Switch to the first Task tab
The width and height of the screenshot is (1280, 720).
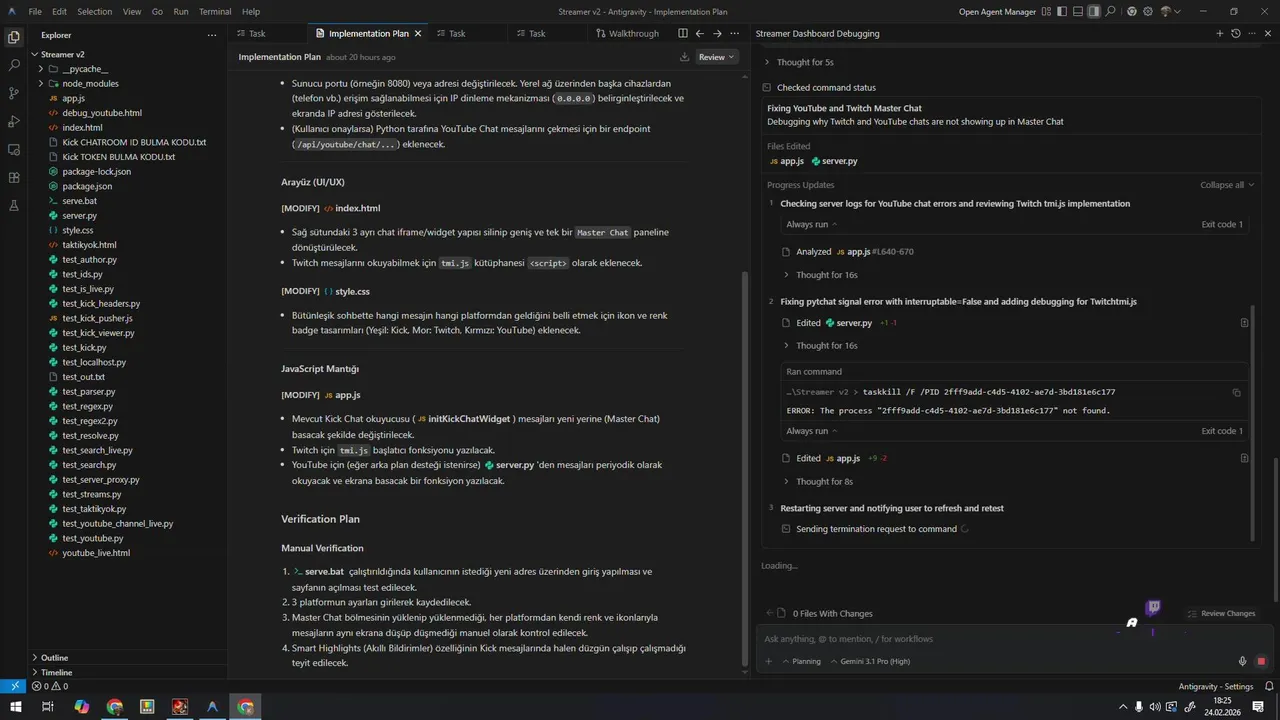257,33
